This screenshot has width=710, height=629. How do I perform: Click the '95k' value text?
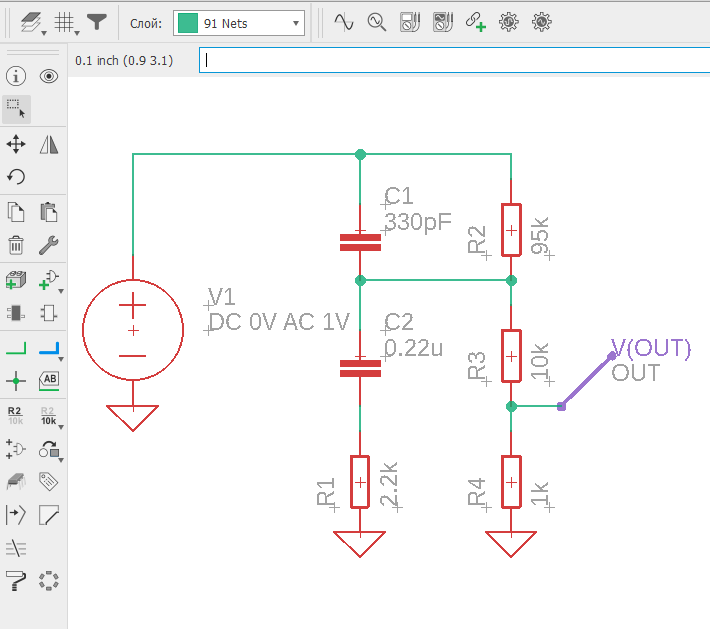[x=540, y=236]
